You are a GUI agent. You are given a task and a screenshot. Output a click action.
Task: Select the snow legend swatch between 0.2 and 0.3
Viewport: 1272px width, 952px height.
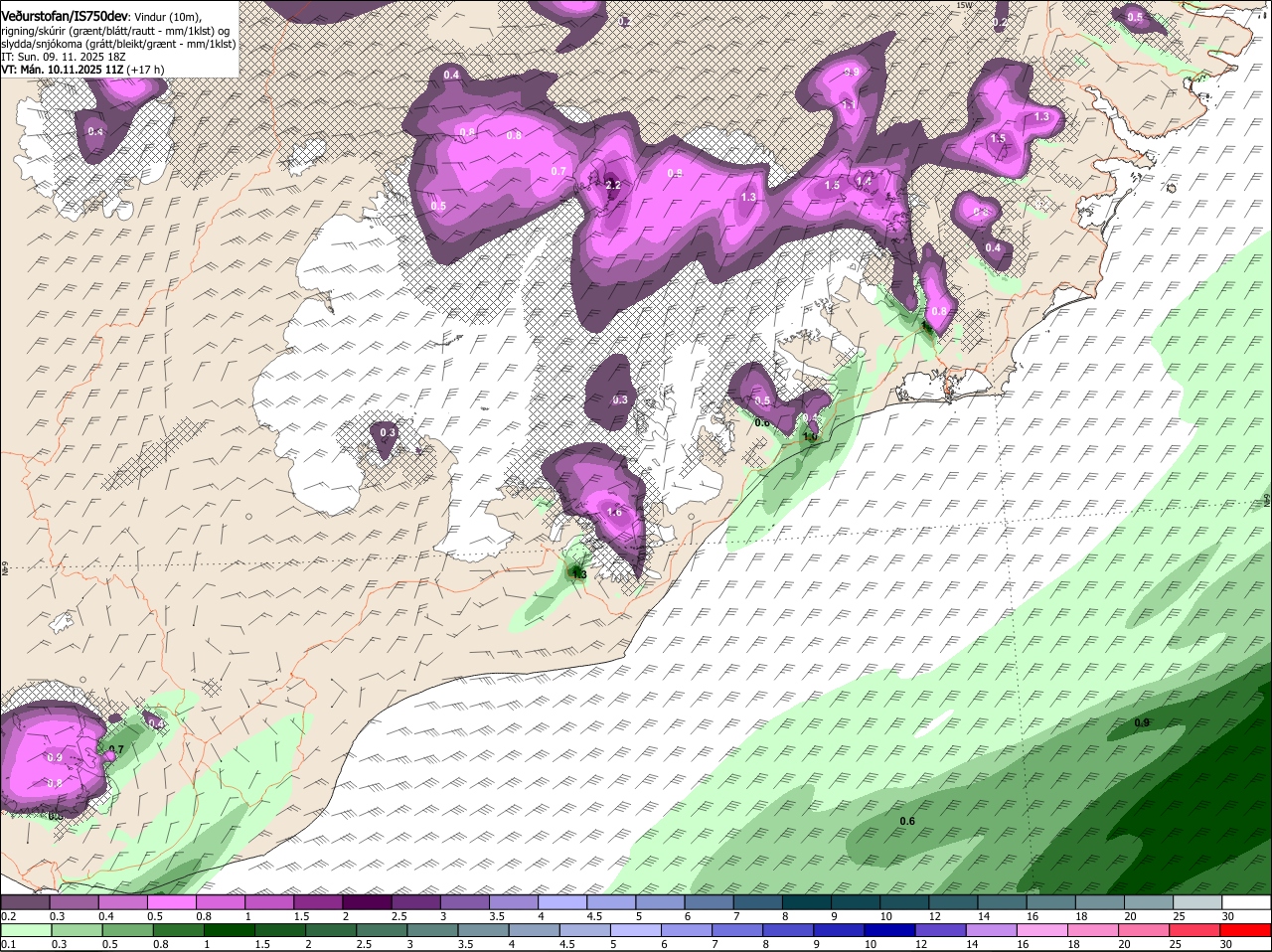pos(25,902)
